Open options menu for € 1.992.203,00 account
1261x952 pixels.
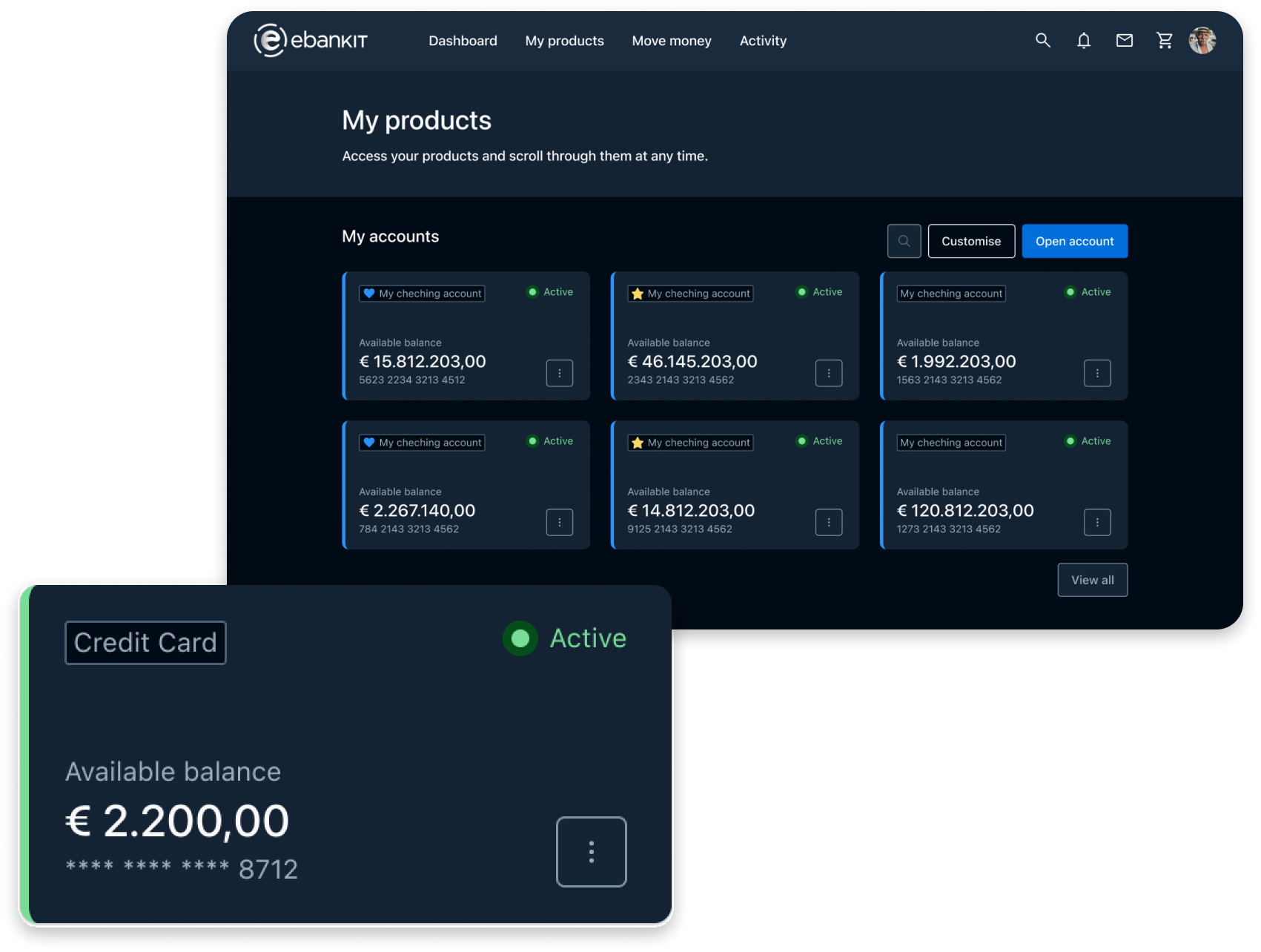[x=1097, y=373]
